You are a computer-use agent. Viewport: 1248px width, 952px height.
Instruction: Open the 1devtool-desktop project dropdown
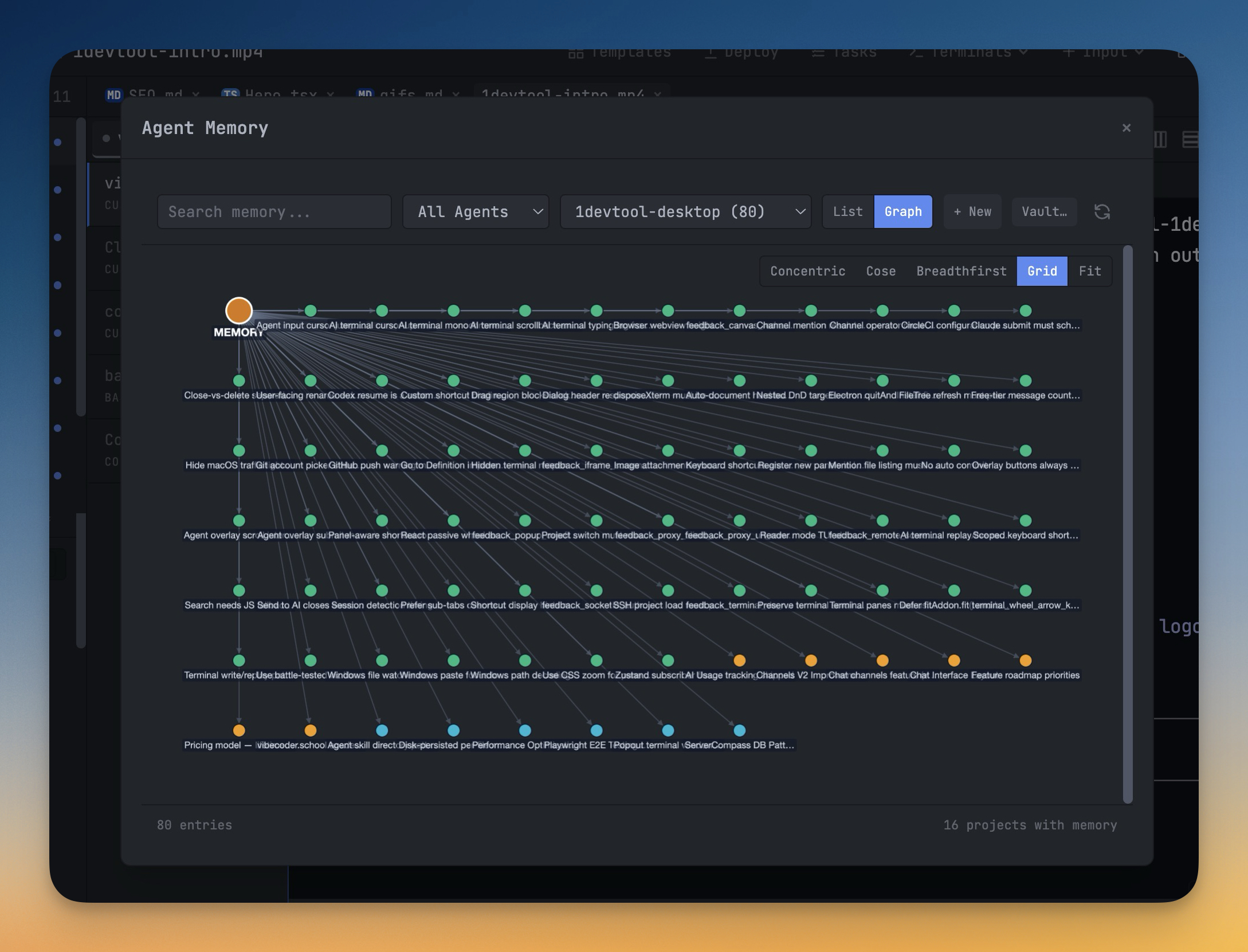(x=685, y=212)
